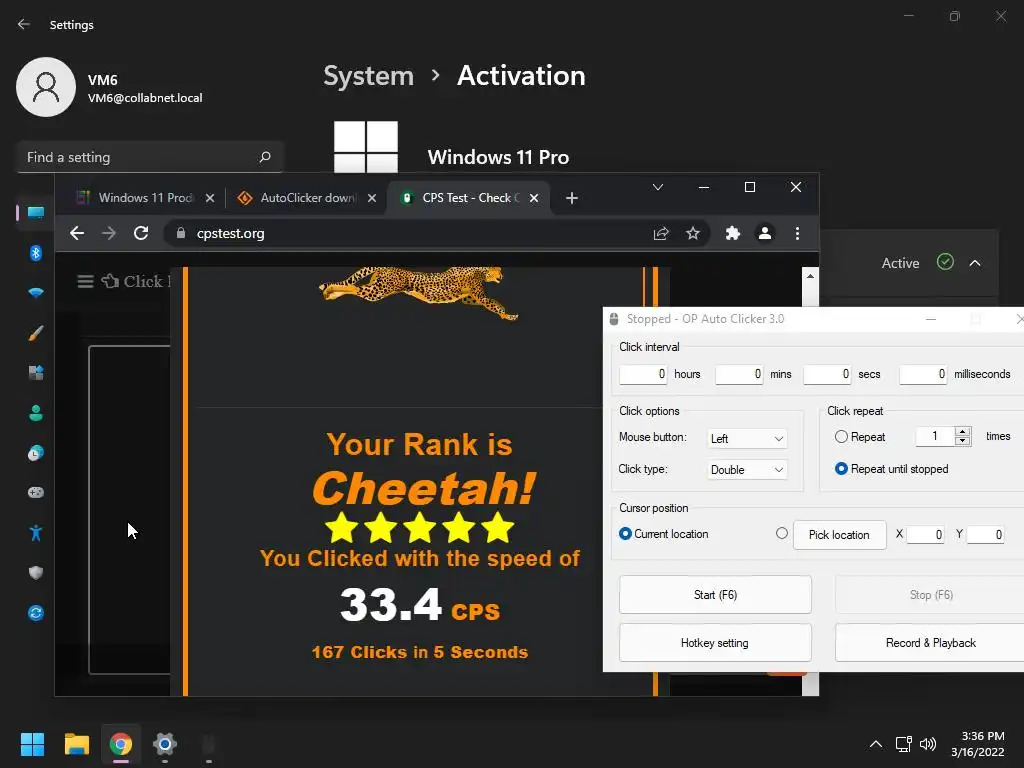Click search magnifier in Find a setting
This screenshot has width=1024, height=768.
(264, 157)
